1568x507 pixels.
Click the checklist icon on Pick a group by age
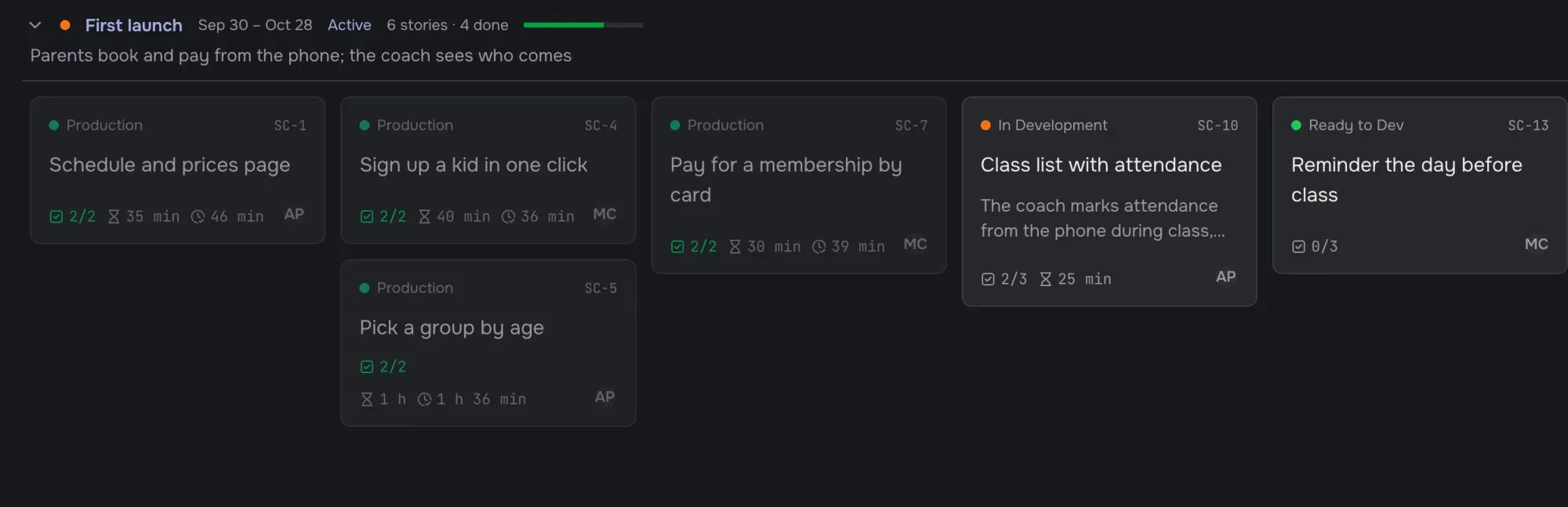click(367, 367)
